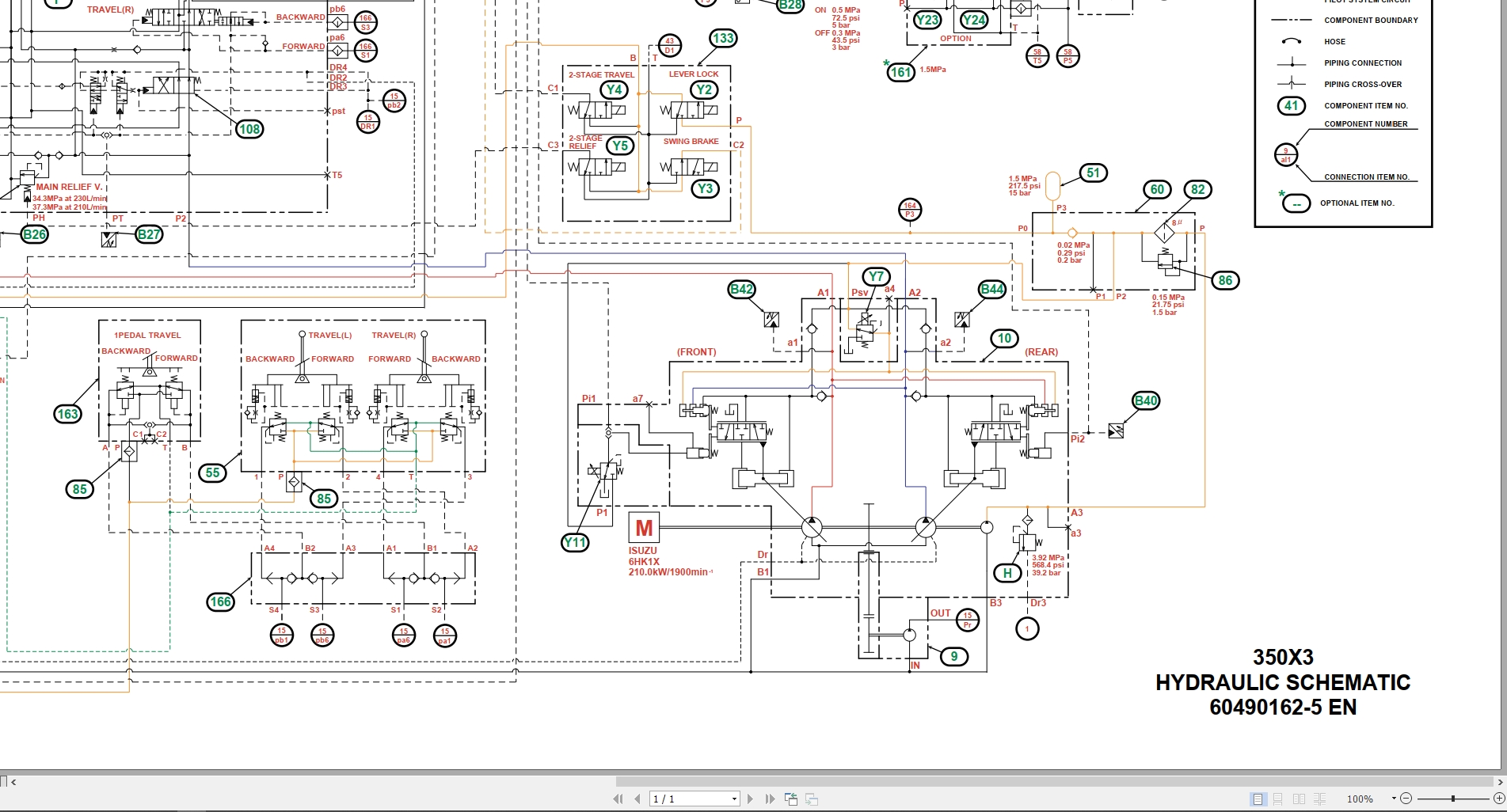Enable two-page facing view
The image size is (1507, 812).
tap(1300, 798)
